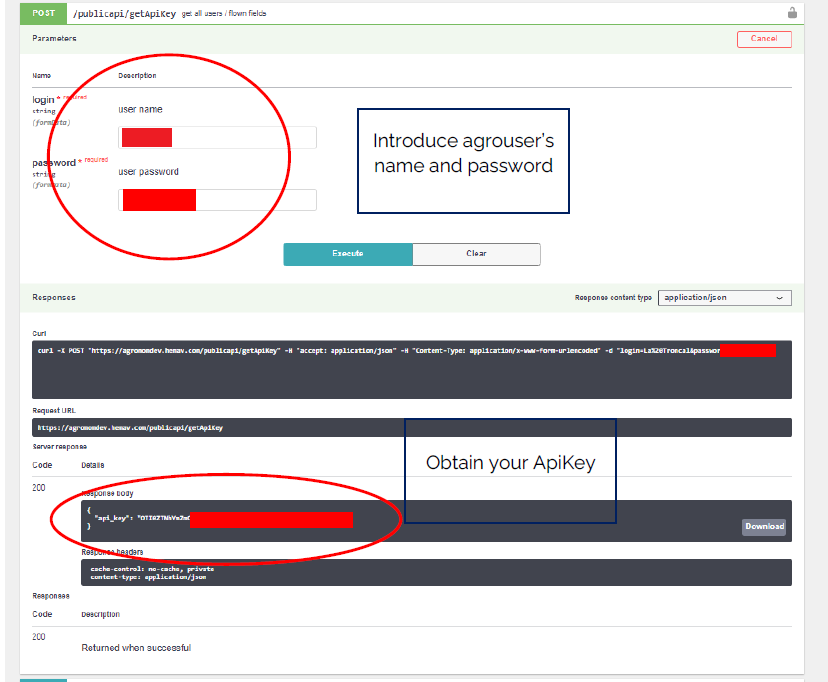
Task: Click the green POST method badge
Action: pos(43,13)
